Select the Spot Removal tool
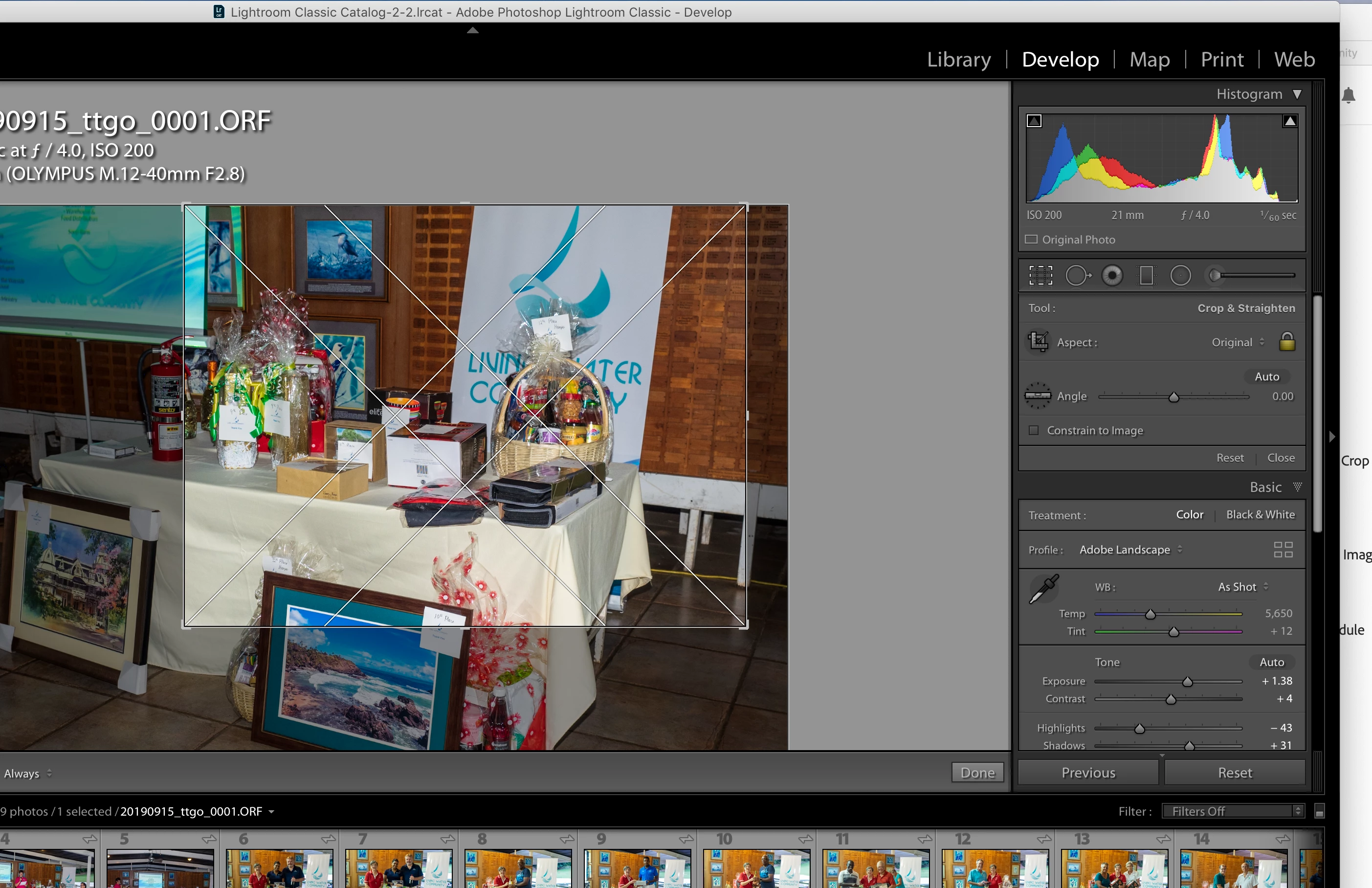Viewport: 1372px width, 888px height. pyautogui.click(x=1077, y=276)
